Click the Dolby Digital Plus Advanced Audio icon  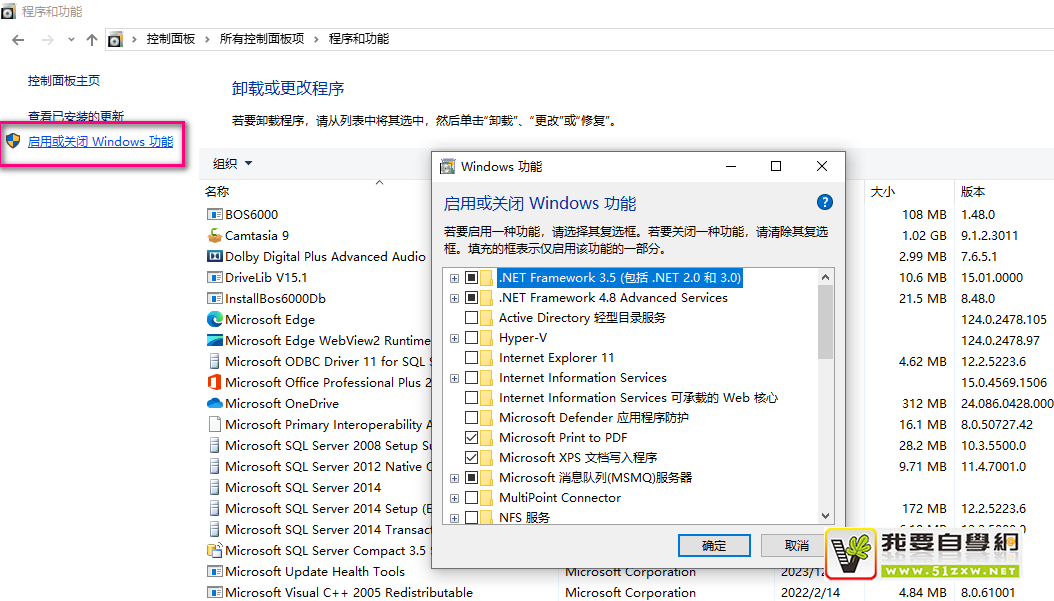click(214, 256)
